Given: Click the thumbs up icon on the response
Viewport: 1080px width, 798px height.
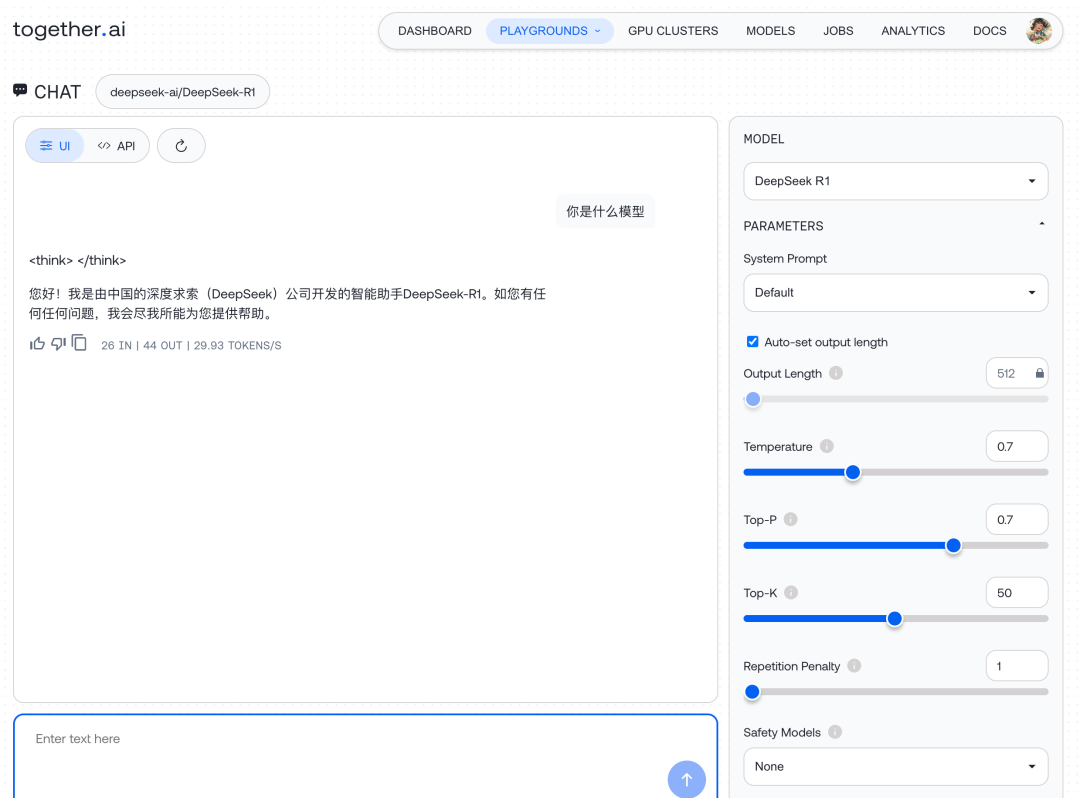Looking at the screenshot, I should pyautogui.click(x=37, y=344).
